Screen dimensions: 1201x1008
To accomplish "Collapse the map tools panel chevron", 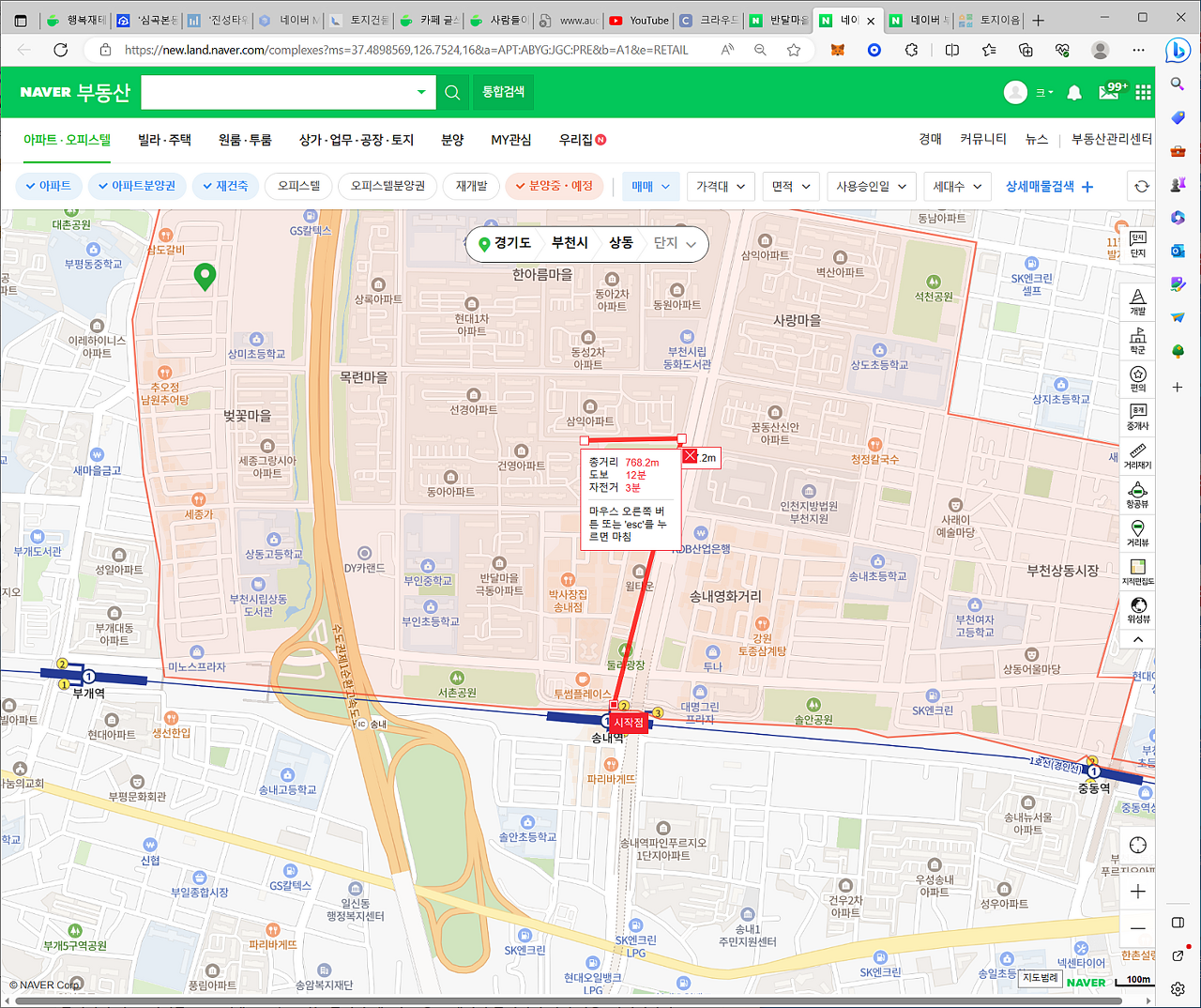I will [1138, 639].
